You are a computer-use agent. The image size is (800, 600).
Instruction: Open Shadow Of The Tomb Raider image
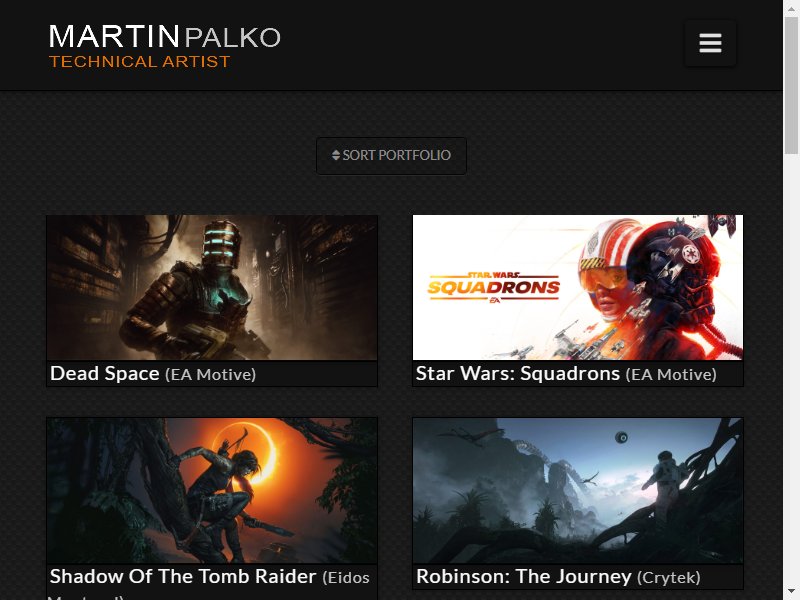coord(212,491)
